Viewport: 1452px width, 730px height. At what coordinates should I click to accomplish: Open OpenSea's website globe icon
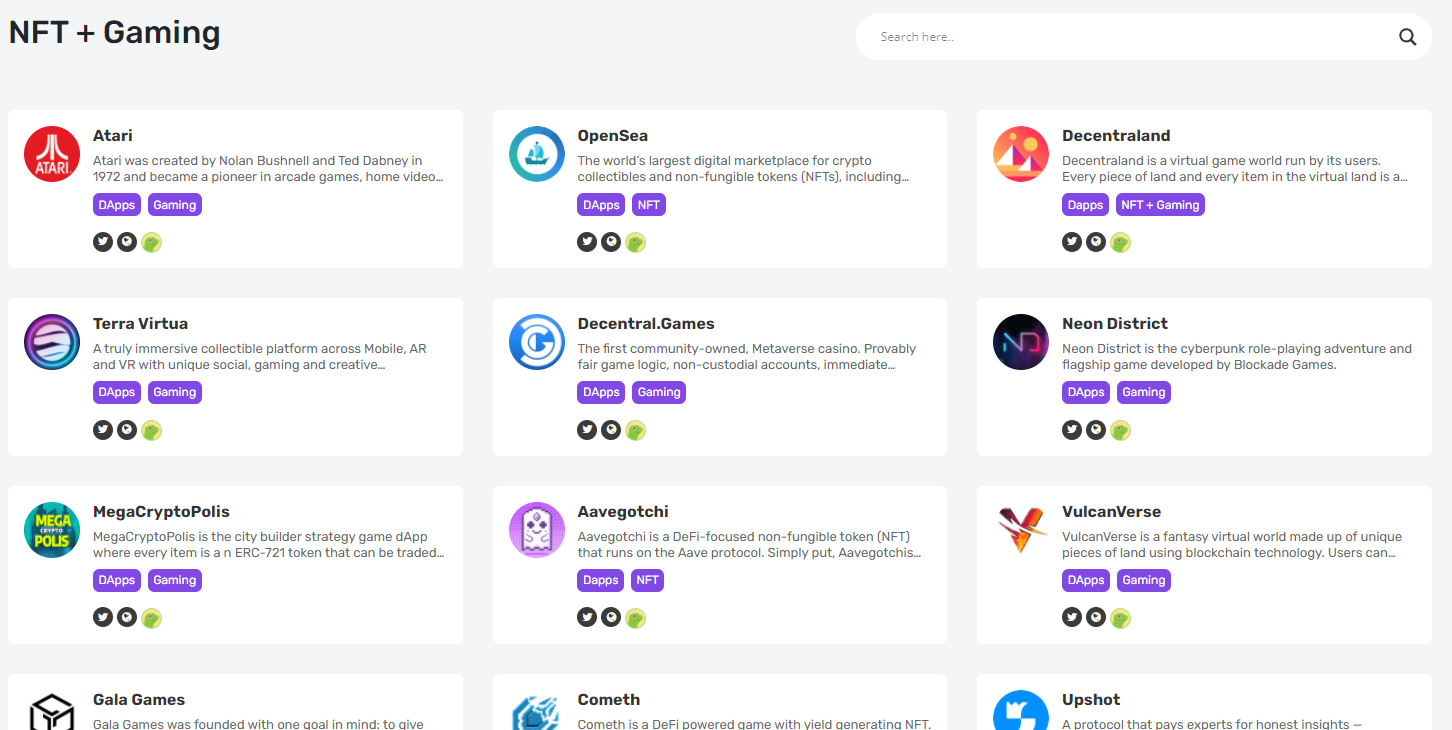[611, 242]
